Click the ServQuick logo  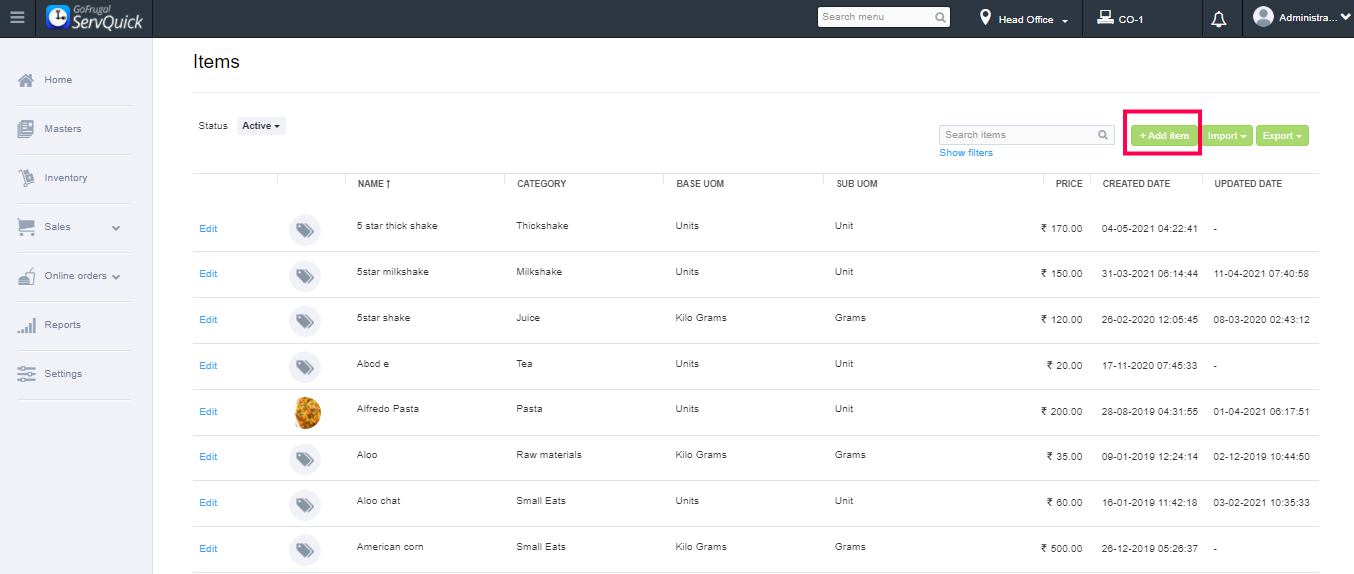tap(97, 18)
